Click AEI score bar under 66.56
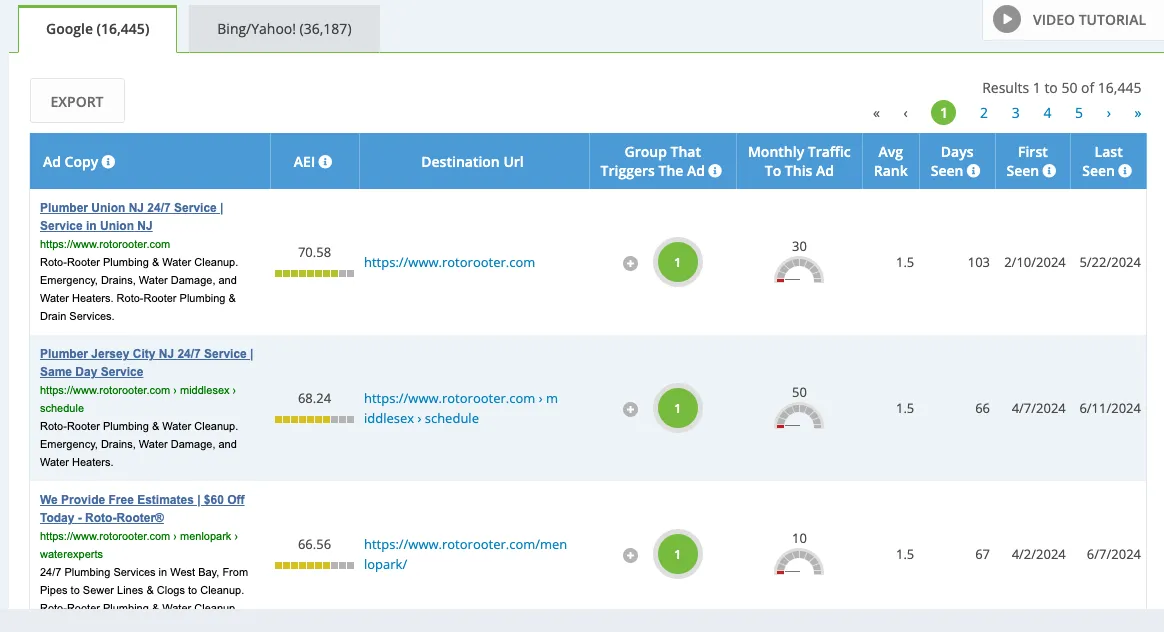The width and height of the screenshot is (1164, 632). click(x=314, y=565)
